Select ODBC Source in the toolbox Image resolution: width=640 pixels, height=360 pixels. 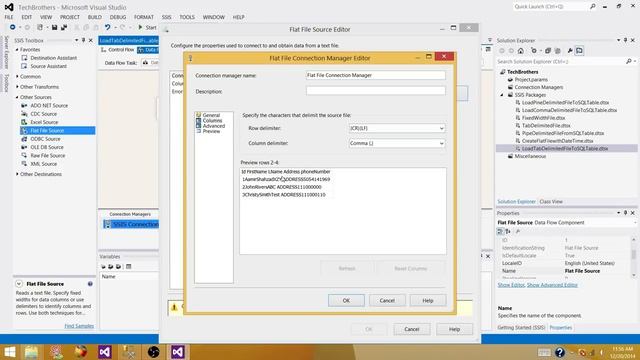pyautogui.click(x=45, y=139)
